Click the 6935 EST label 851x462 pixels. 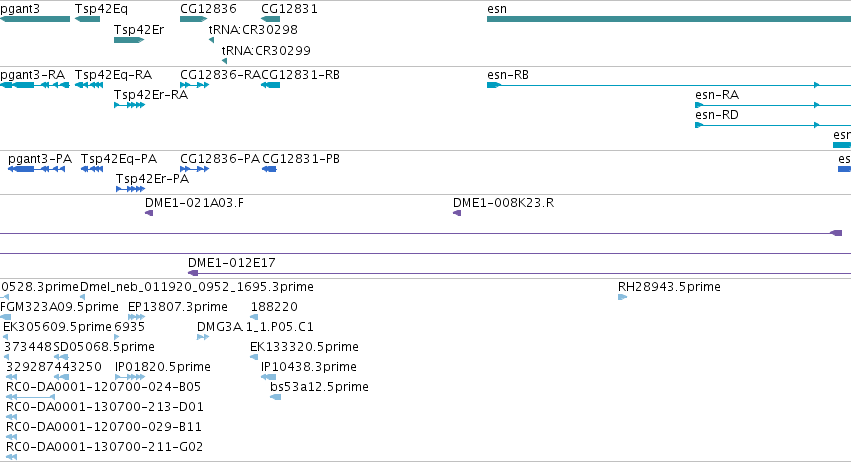click(x=130, y=327)
